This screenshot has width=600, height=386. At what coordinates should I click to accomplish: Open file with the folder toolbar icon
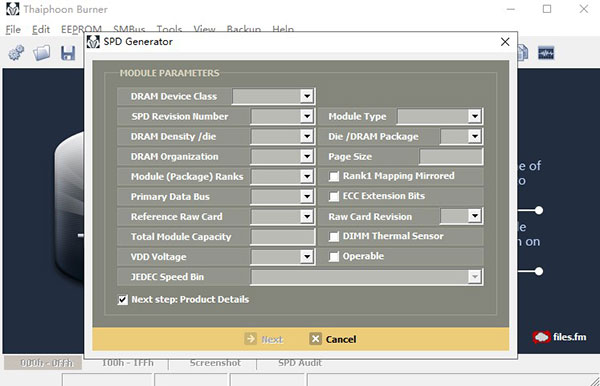tap(41, 53)
